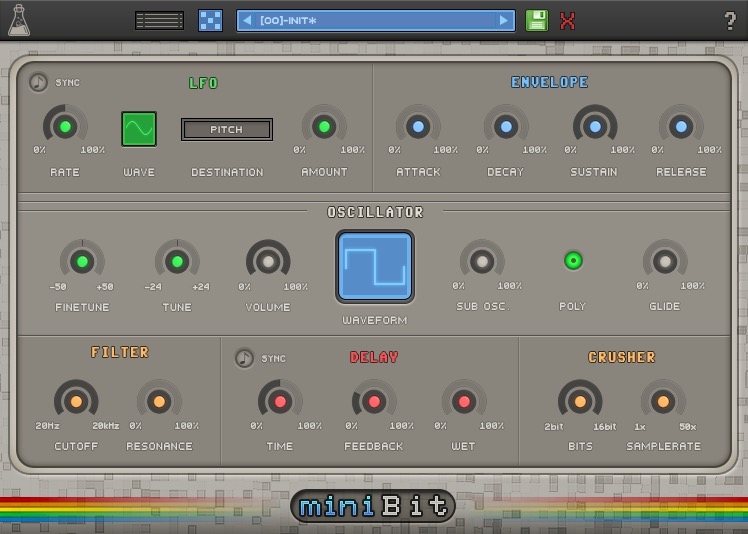The image size is (748, 534).
Task: Toggle LFO sync note button
Action: point(38,83)
